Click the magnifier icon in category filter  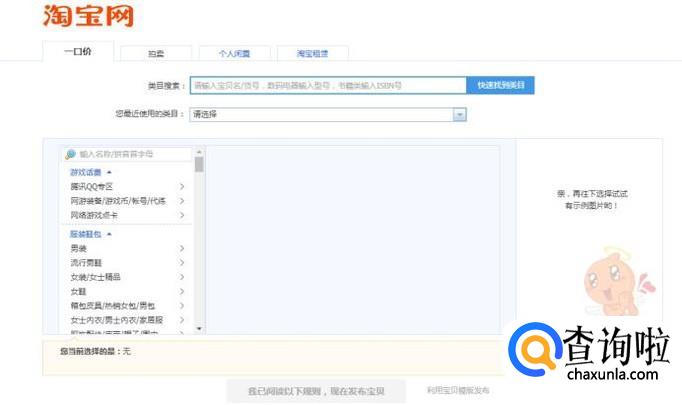[x=70, y=154]
